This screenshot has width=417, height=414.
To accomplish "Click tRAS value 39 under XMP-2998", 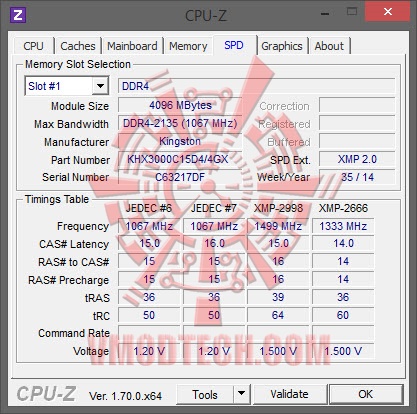I will click(x=278, y=297).
